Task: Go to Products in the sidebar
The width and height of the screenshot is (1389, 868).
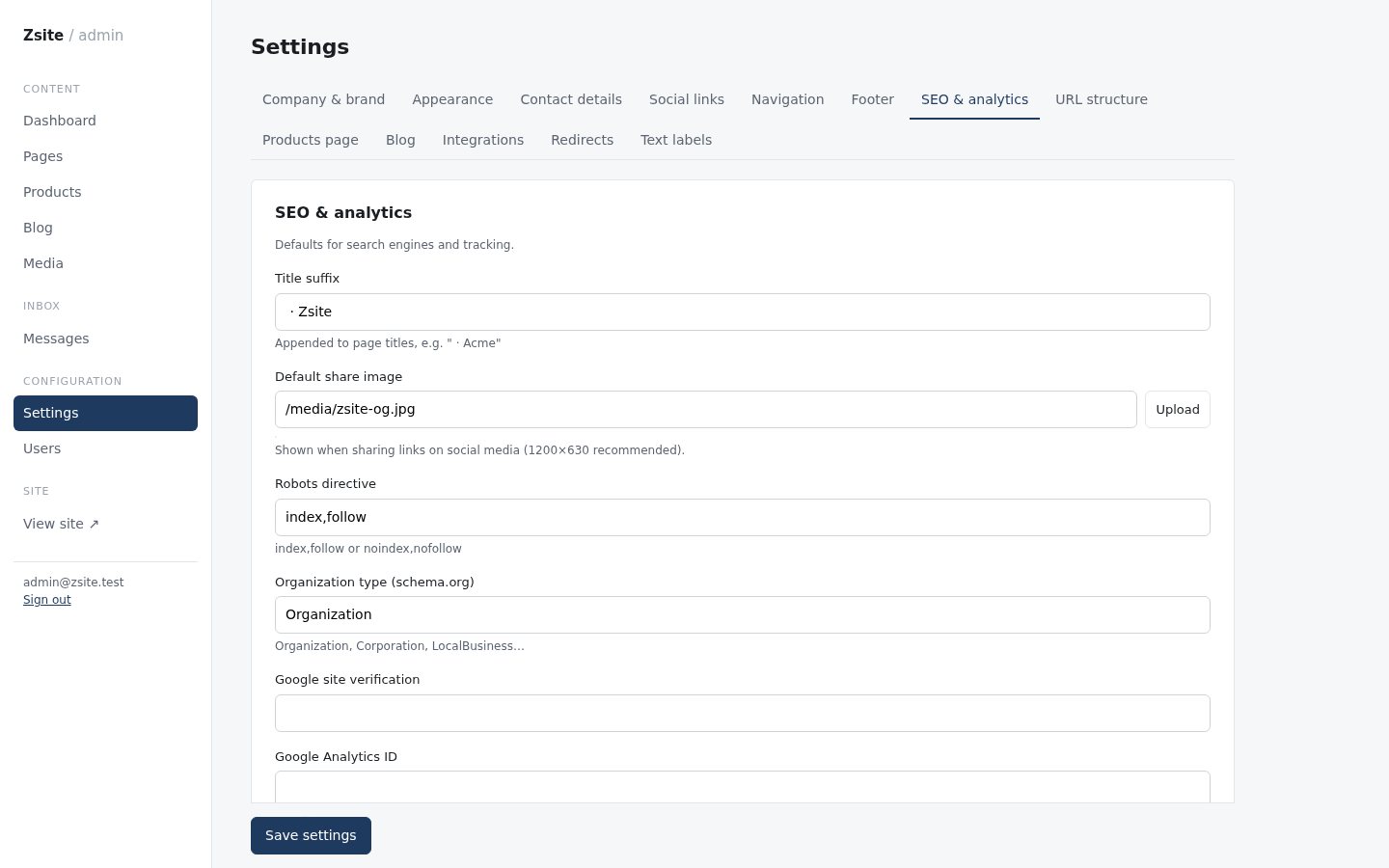Action: click(105, 192)
